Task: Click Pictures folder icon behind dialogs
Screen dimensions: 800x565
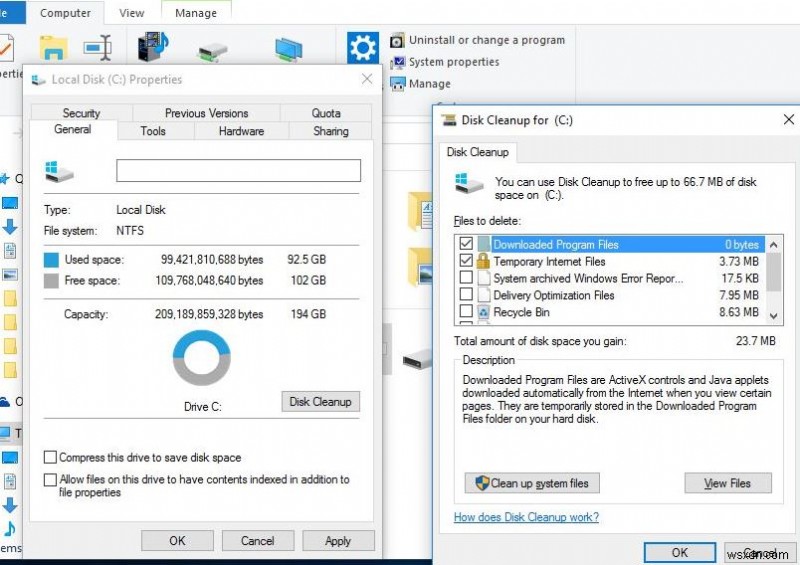Action: [x=420, y=267]
